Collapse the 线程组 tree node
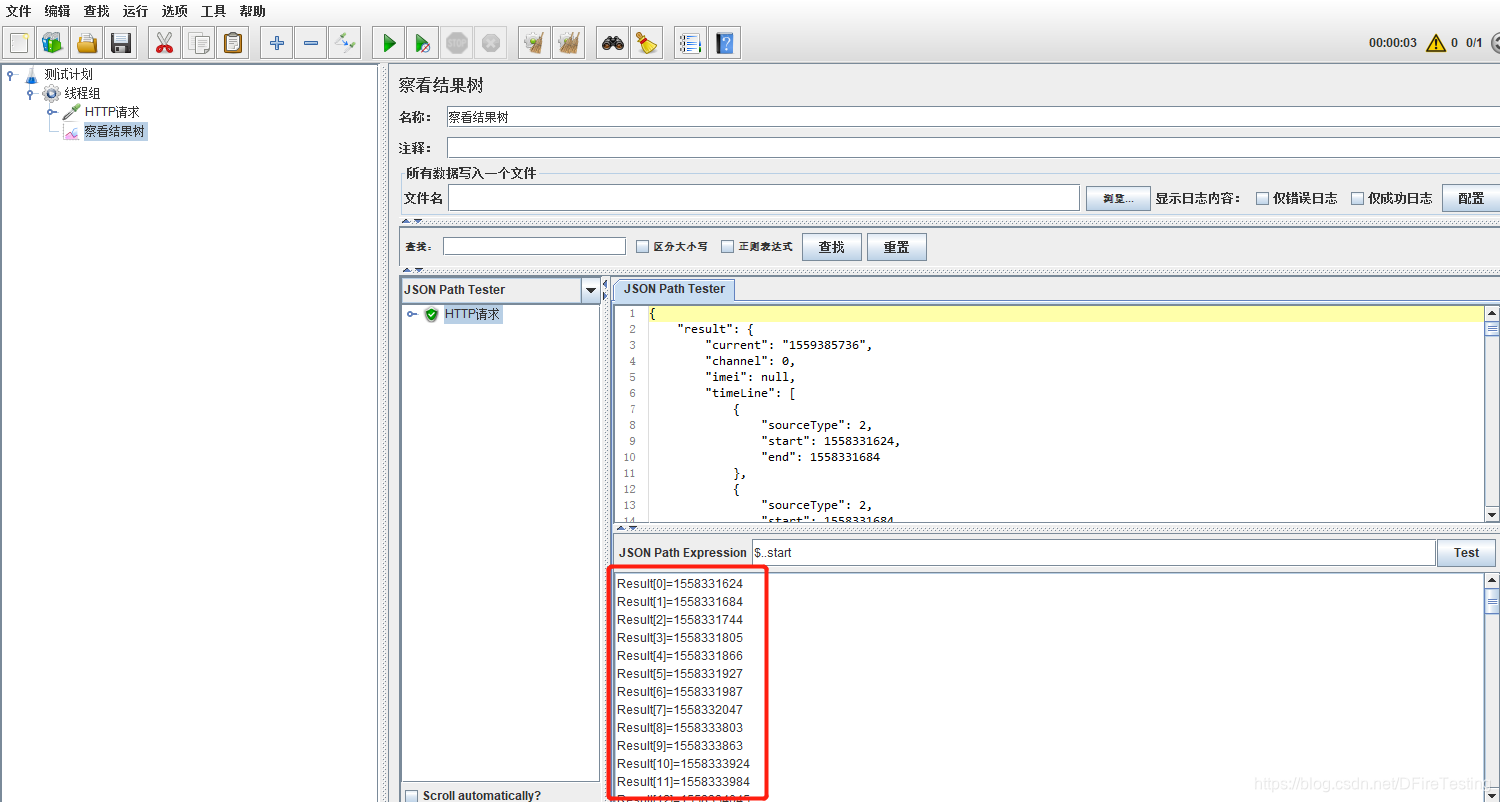 pos(31,94)
